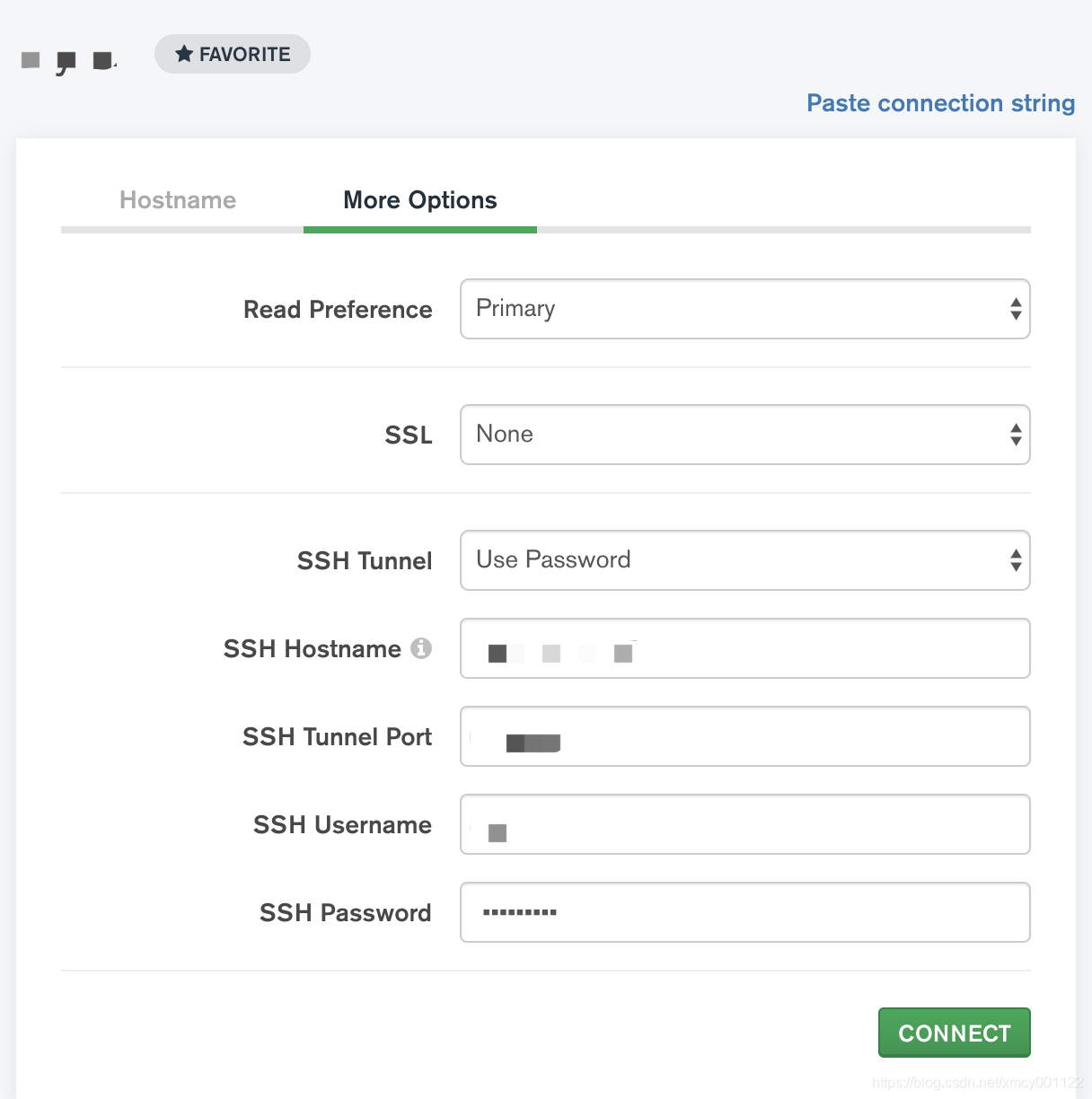Select the More Options tab

420,200
